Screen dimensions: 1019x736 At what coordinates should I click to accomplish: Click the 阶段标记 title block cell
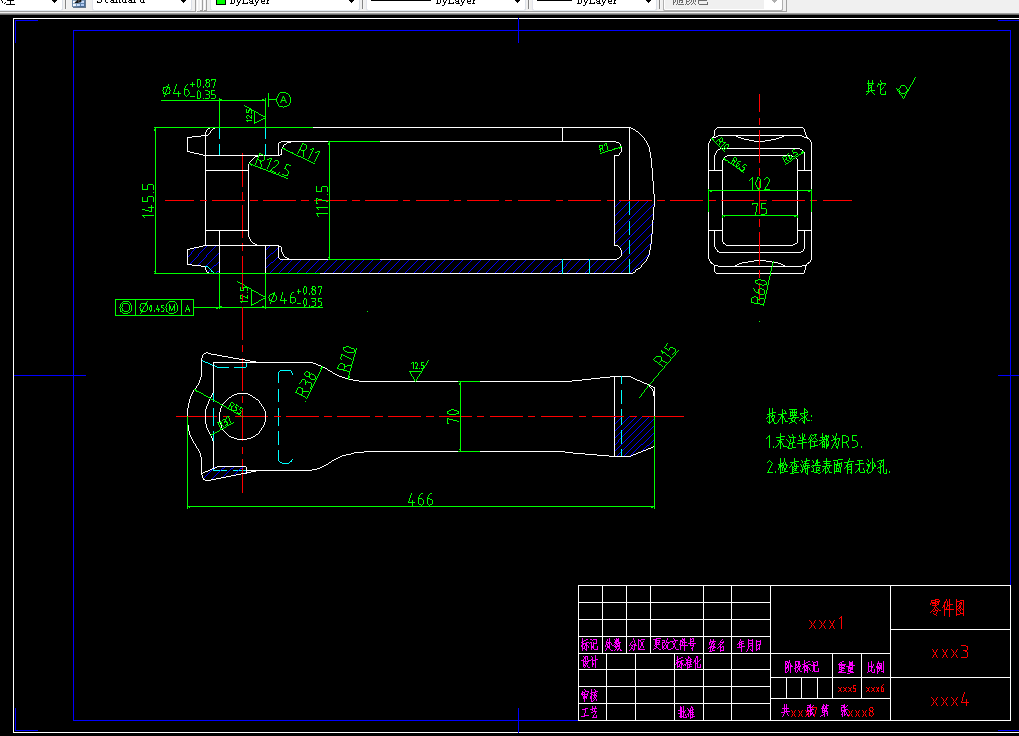click(801, 667)
